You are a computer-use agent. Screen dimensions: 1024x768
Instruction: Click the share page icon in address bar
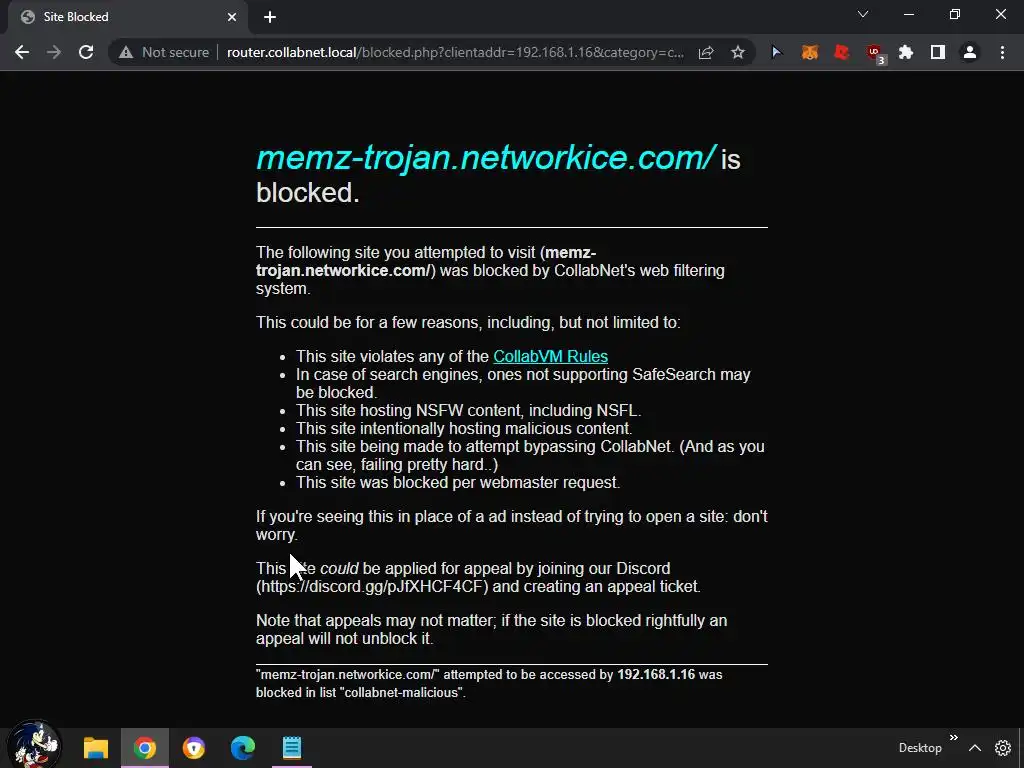[706, 52]
